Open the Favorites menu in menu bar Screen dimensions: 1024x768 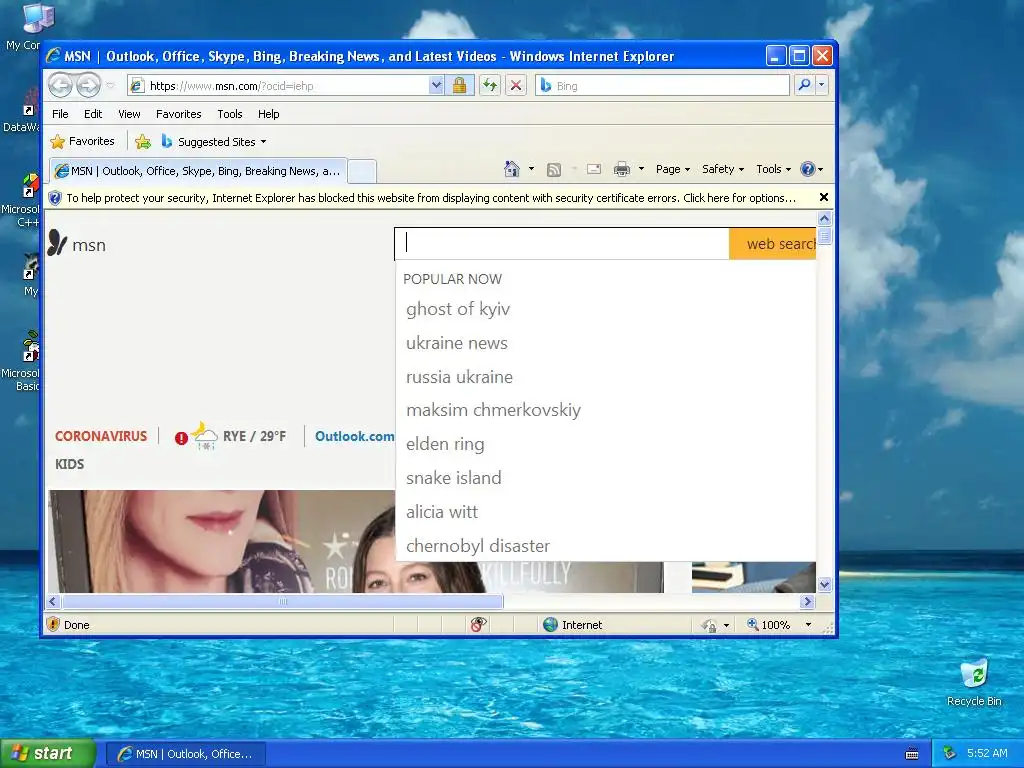click(x=178, y=114)
